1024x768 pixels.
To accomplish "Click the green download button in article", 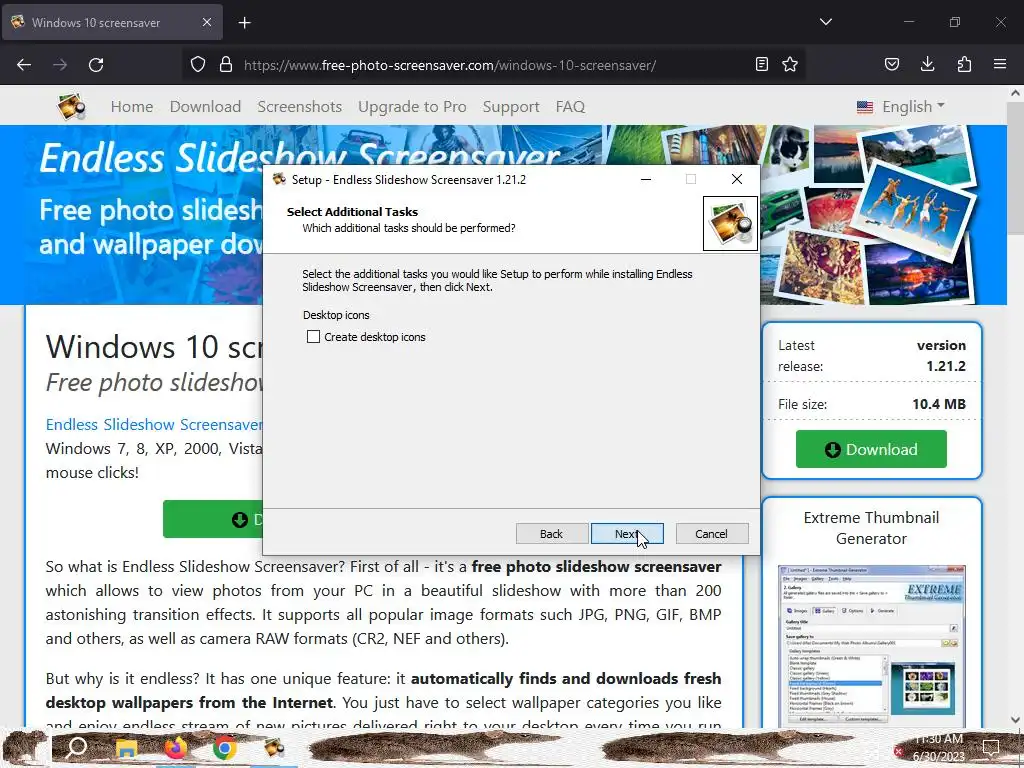I will tap(213, 519).
